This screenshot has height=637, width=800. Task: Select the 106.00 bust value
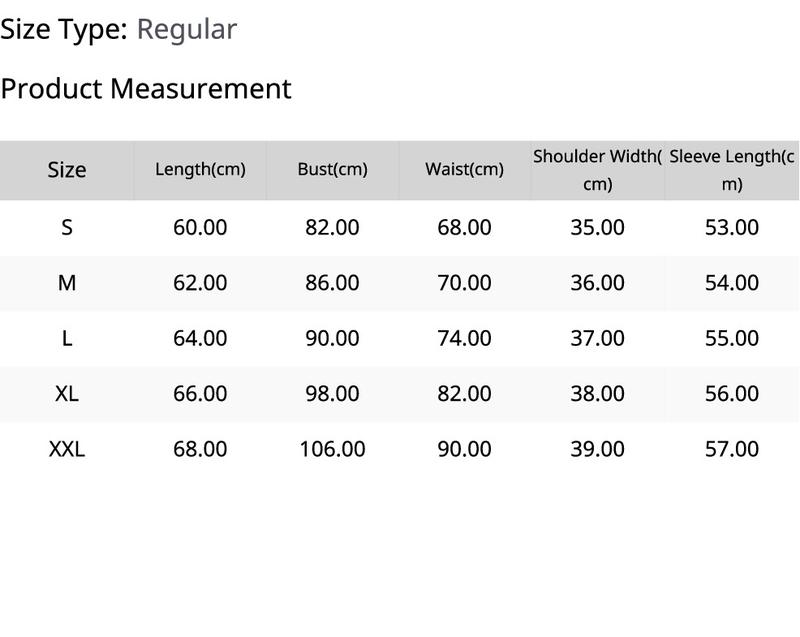click(x=332, y=449)
